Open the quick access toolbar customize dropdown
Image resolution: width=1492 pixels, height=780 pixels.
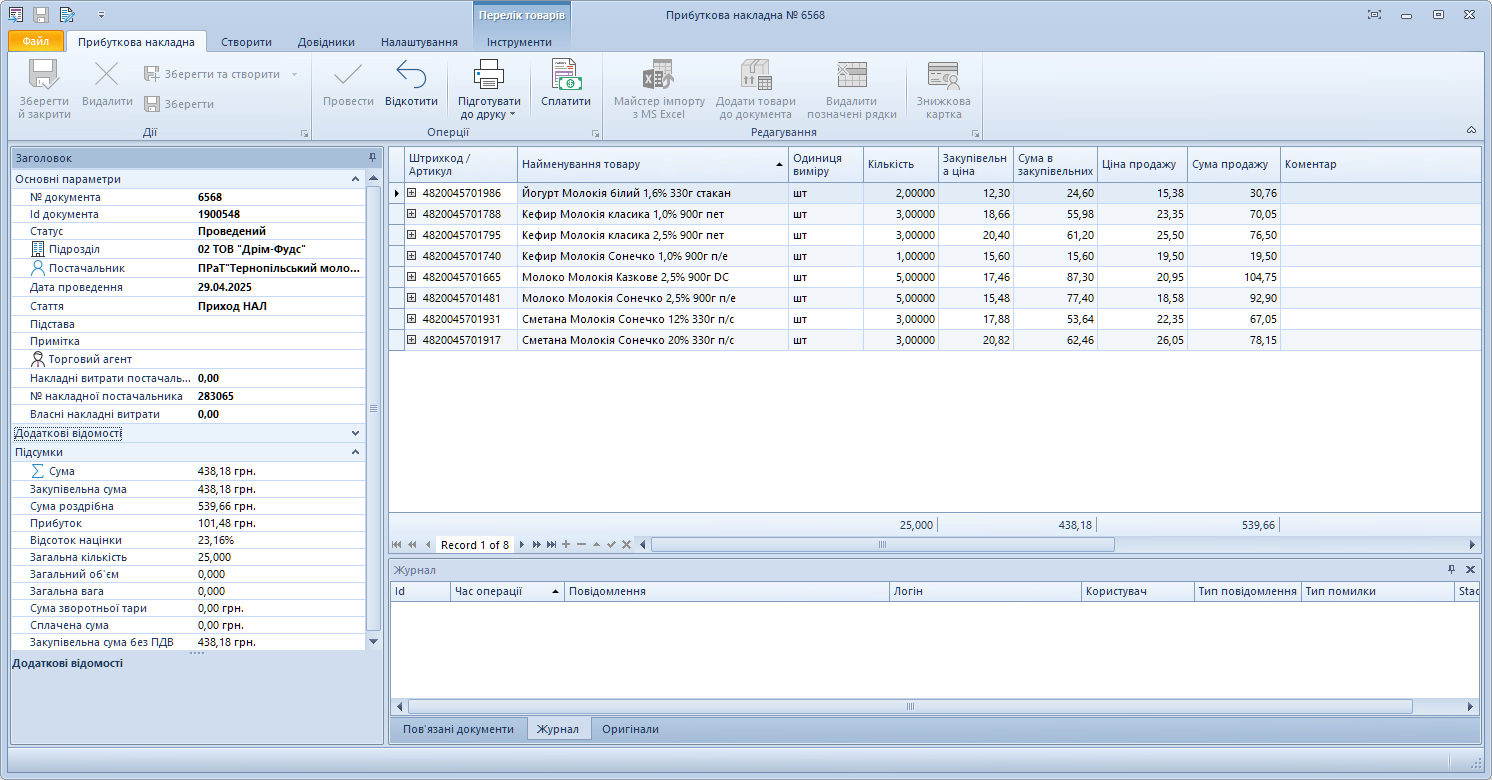[x=101, y=15]
